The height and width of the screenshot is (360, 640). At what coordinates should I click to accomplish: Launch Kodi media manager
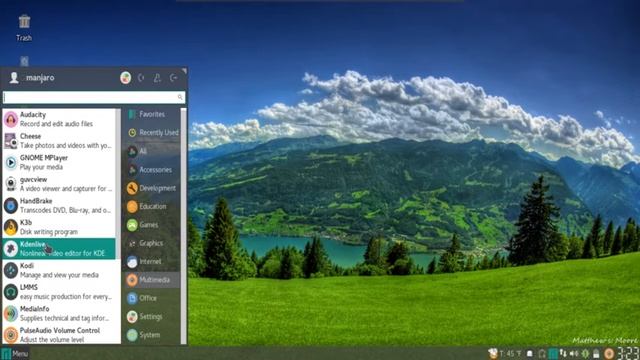[59, 270]
